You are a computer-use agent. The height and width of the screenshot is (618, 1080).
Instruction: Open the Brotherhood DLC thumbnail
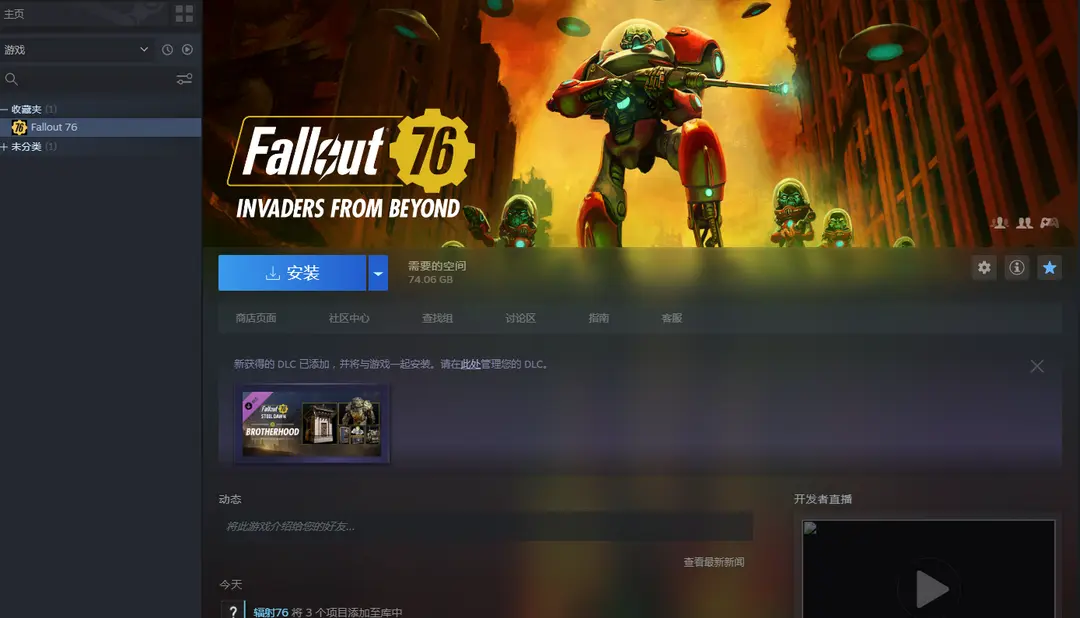click(311, 424)
